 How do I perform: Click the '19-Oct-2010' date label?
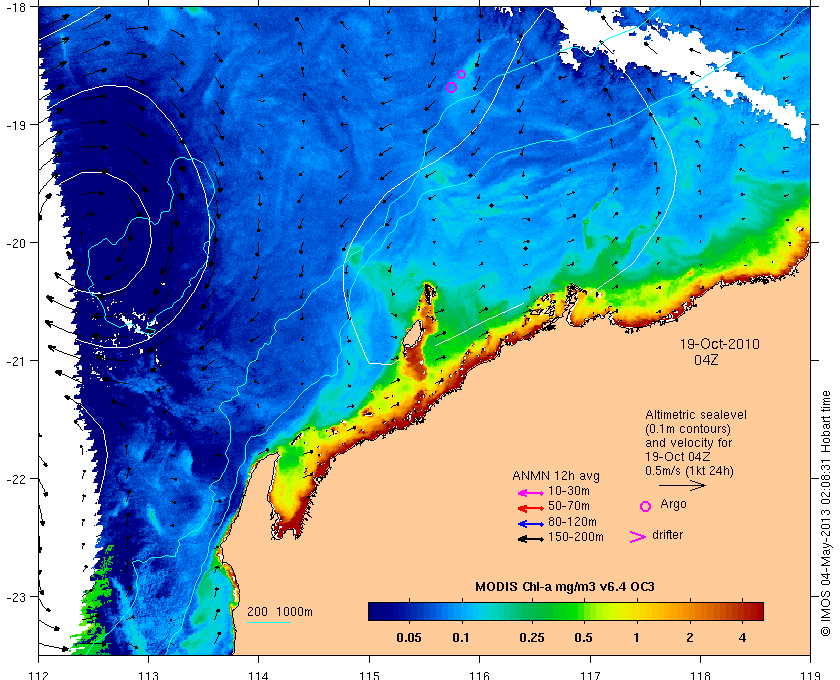[x=719, y=344]
